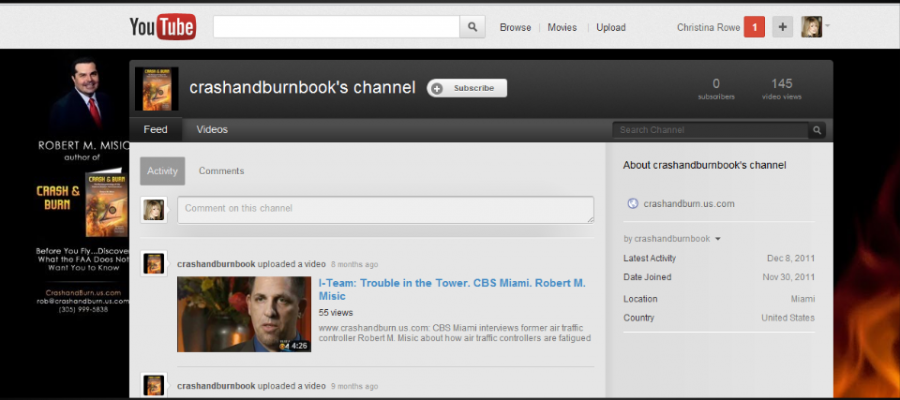Click the channel search magnifier icon
Image resolution: width=900 pixels, height=400 pixels.
[817, 130]
